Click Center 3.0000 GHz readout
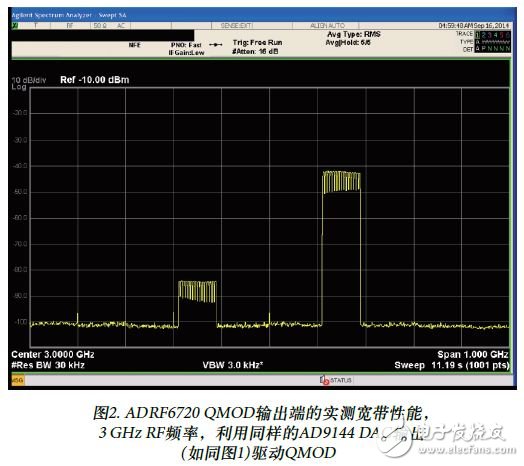This screenshot has width=524, height=466. tap(53, 355)
